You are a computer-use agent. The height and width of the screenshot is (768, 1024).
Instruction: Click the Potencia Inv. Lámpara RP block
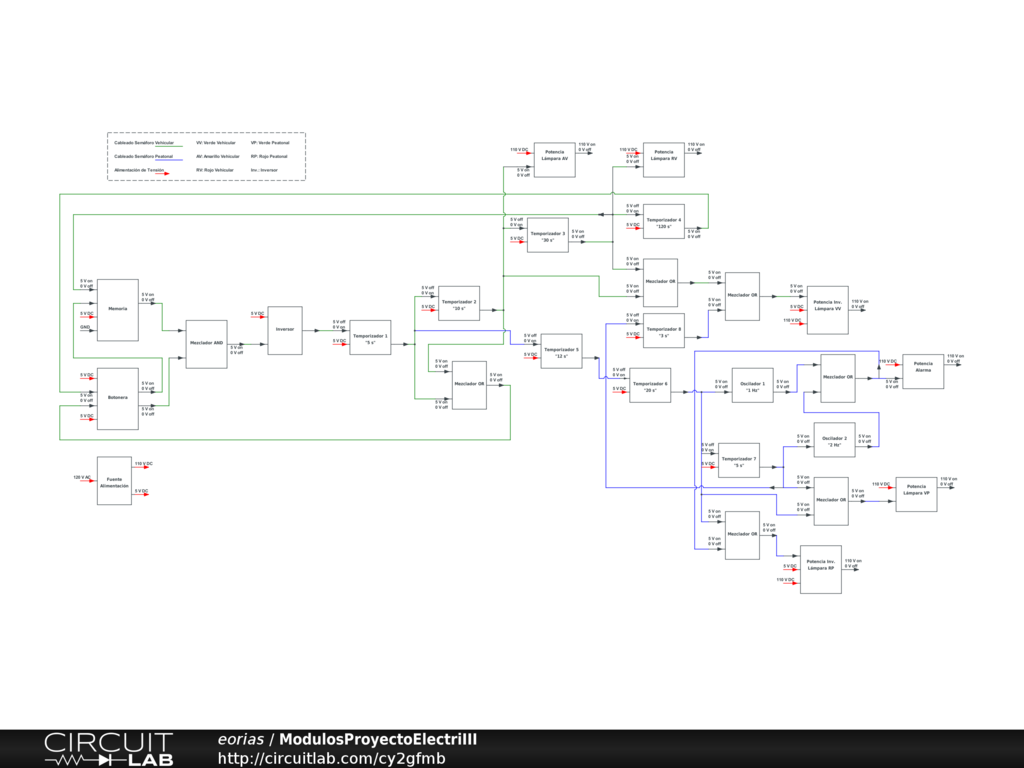tap(820, 569)
